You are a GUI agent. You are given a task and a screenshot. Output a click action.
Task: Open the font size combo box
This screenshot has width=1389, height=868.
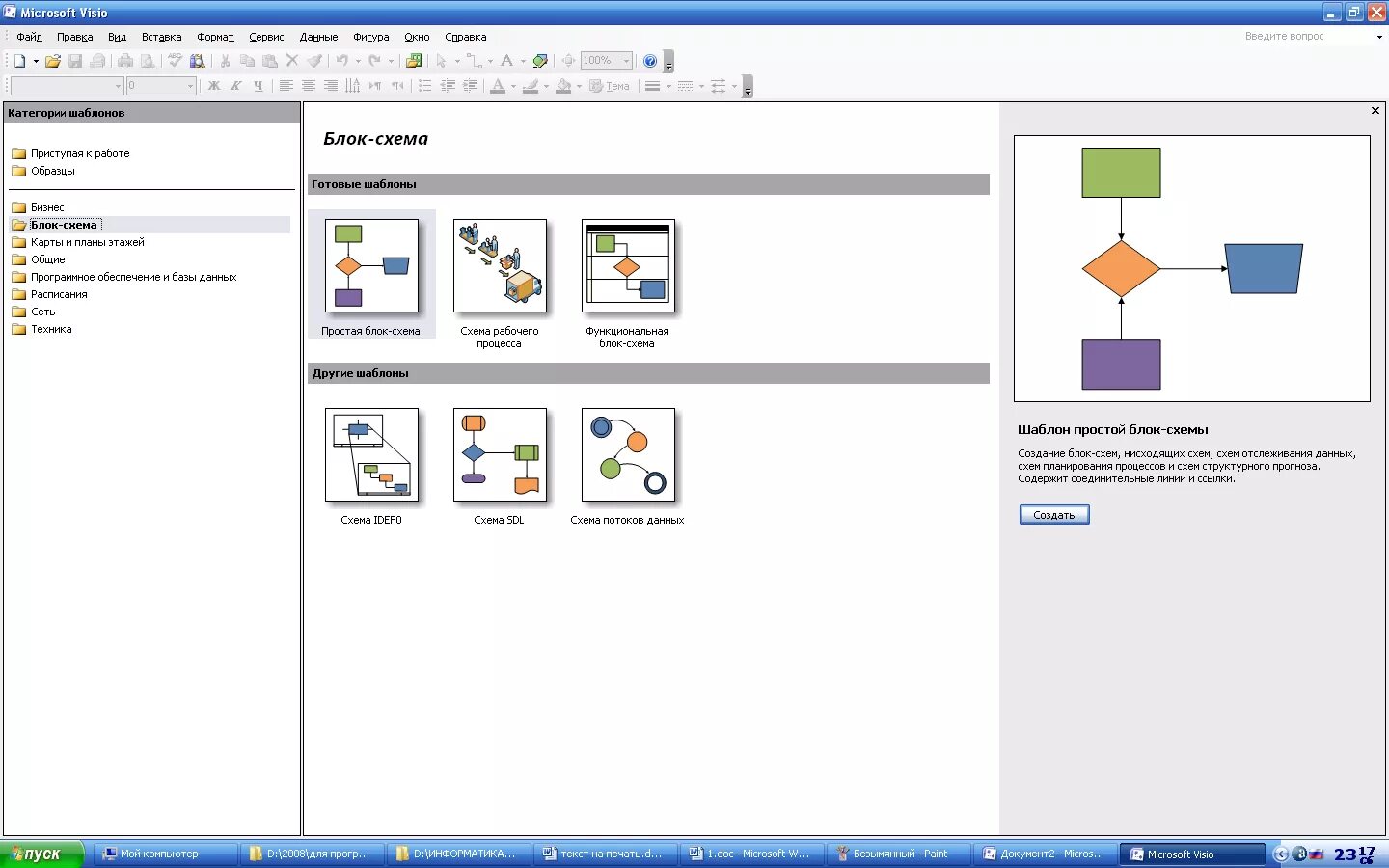coord(161,86)
